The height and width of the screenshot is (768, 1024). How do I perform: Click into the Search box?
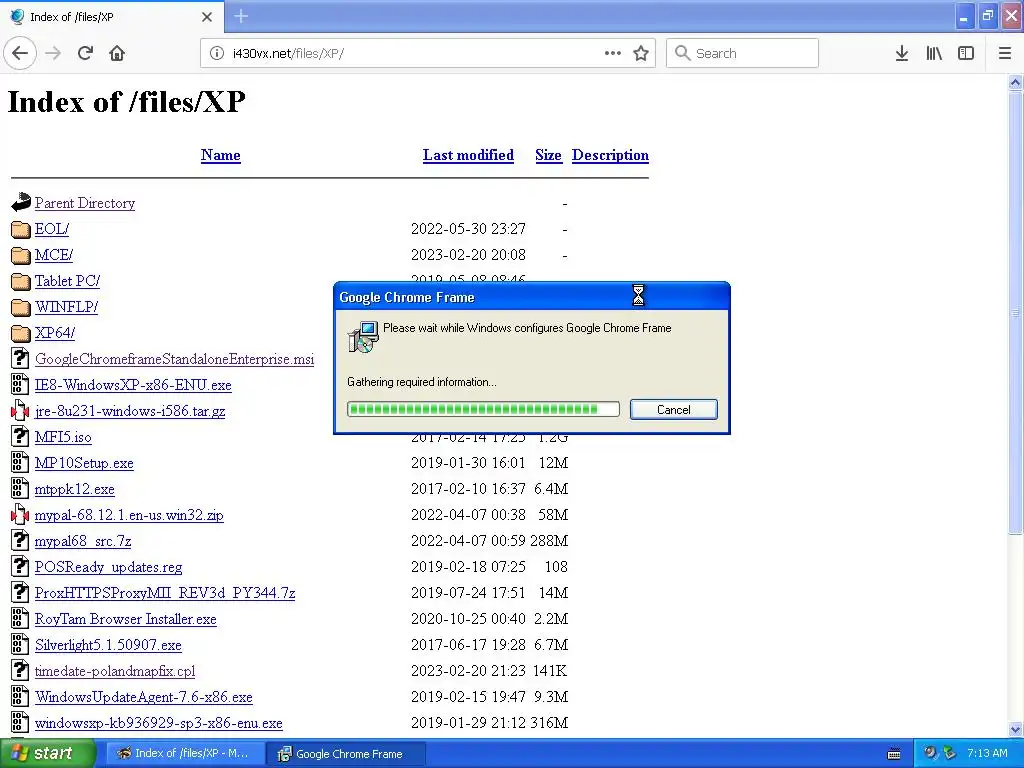742,53
